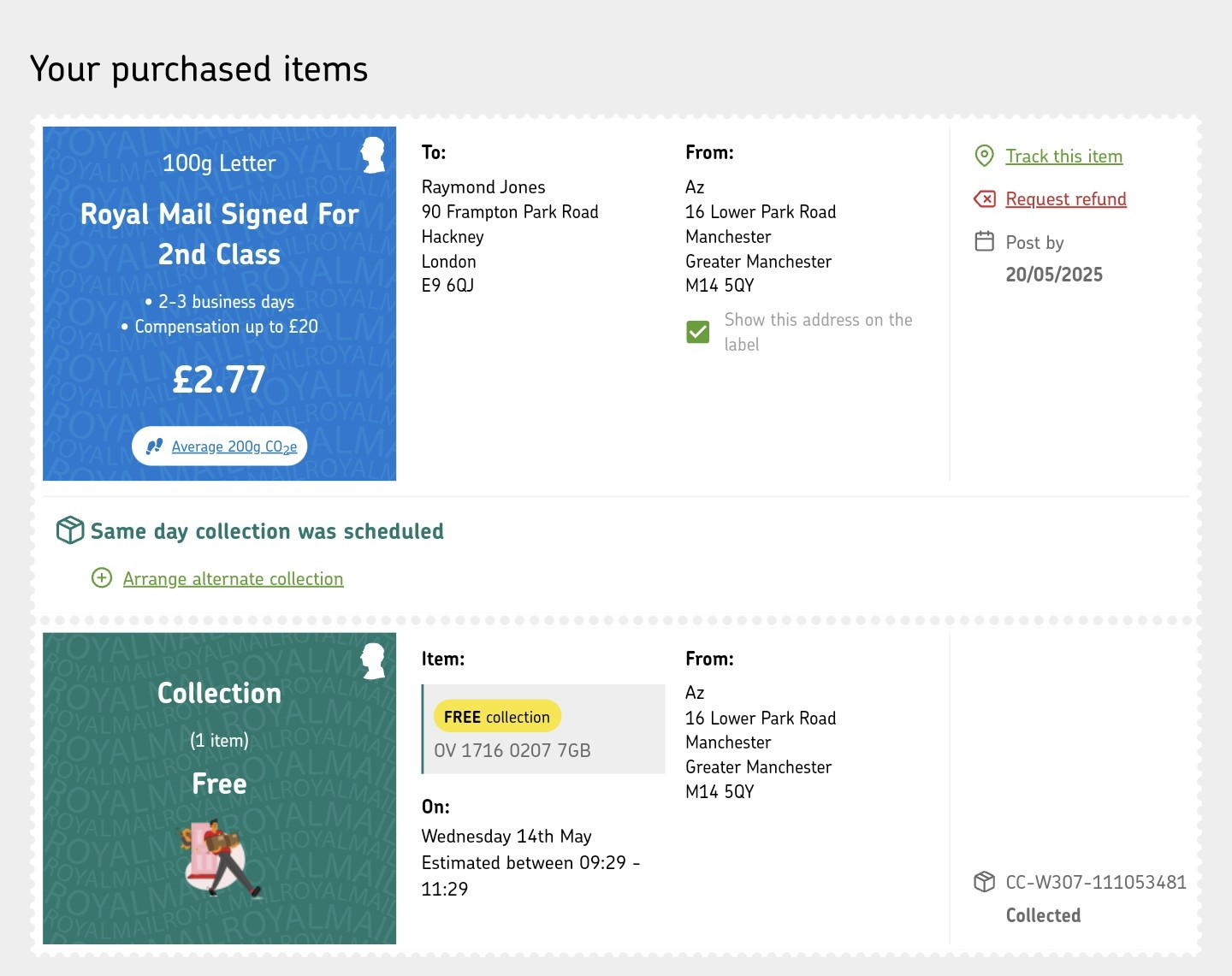Select 90 Frampton Park Road address line
The height and width of the screenshot is (976, 1232).
(x=510, y=212)
